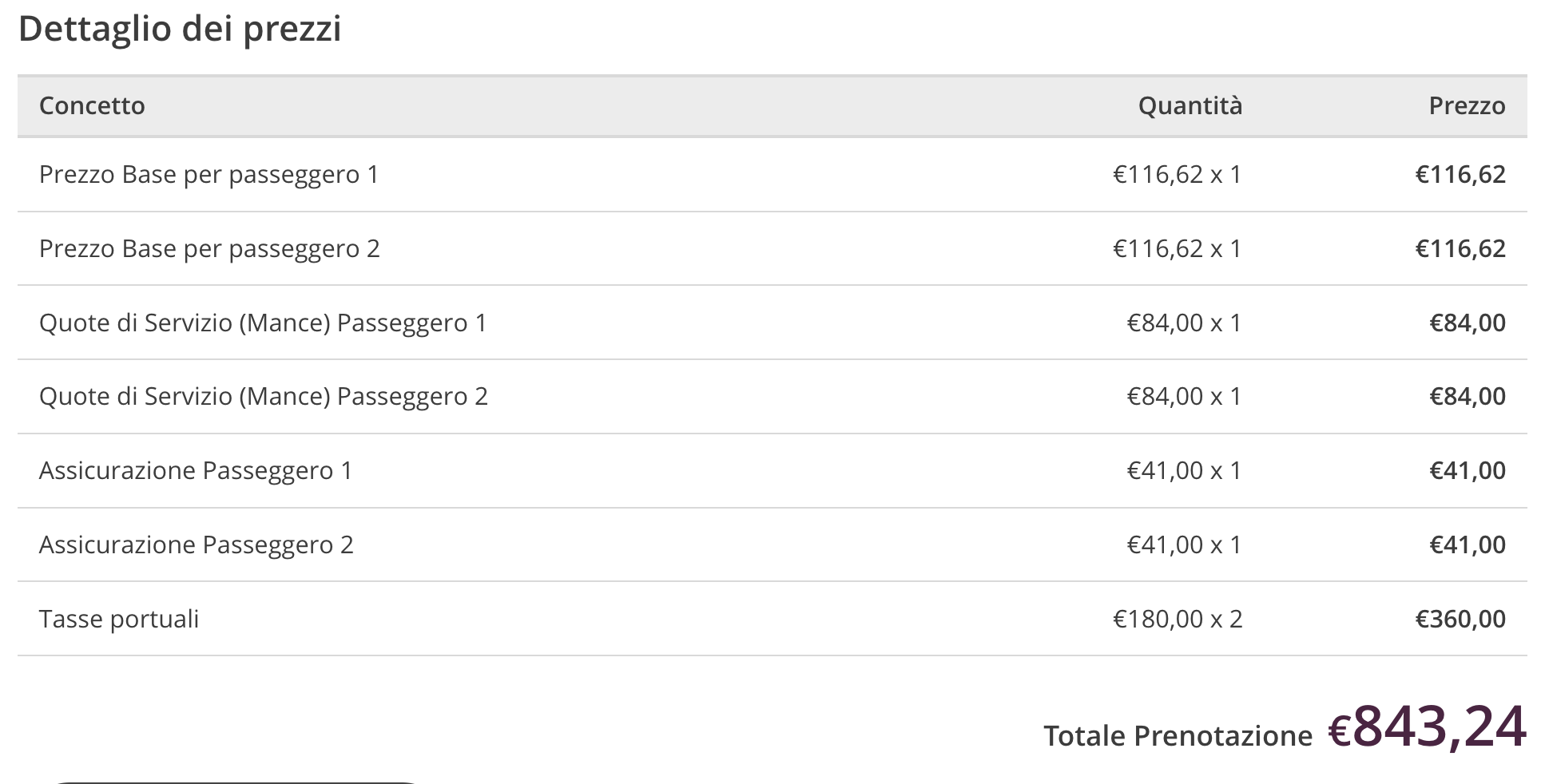
Task: Click bold €116,62 price for passeggero 1
Action: pos(1460,175)
